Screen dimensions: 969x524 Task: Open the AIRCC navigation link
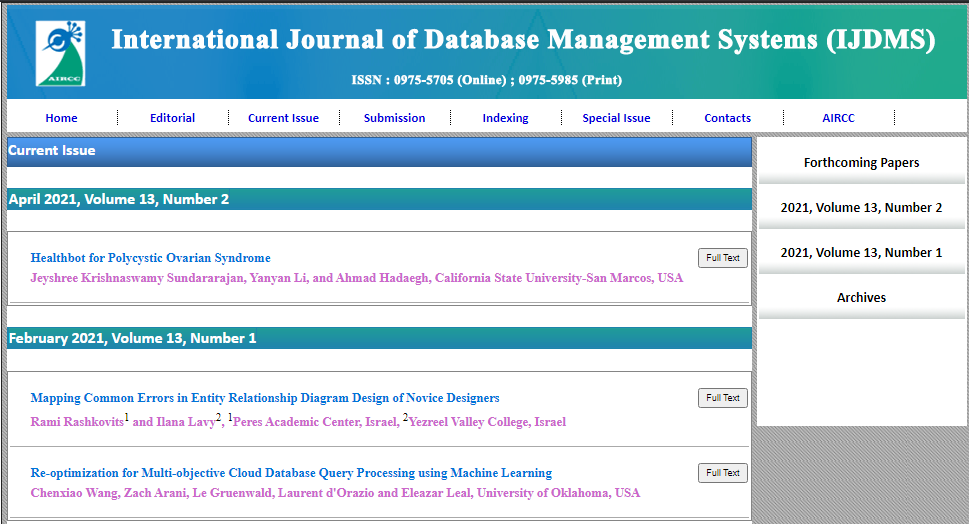tap(838, 118)
